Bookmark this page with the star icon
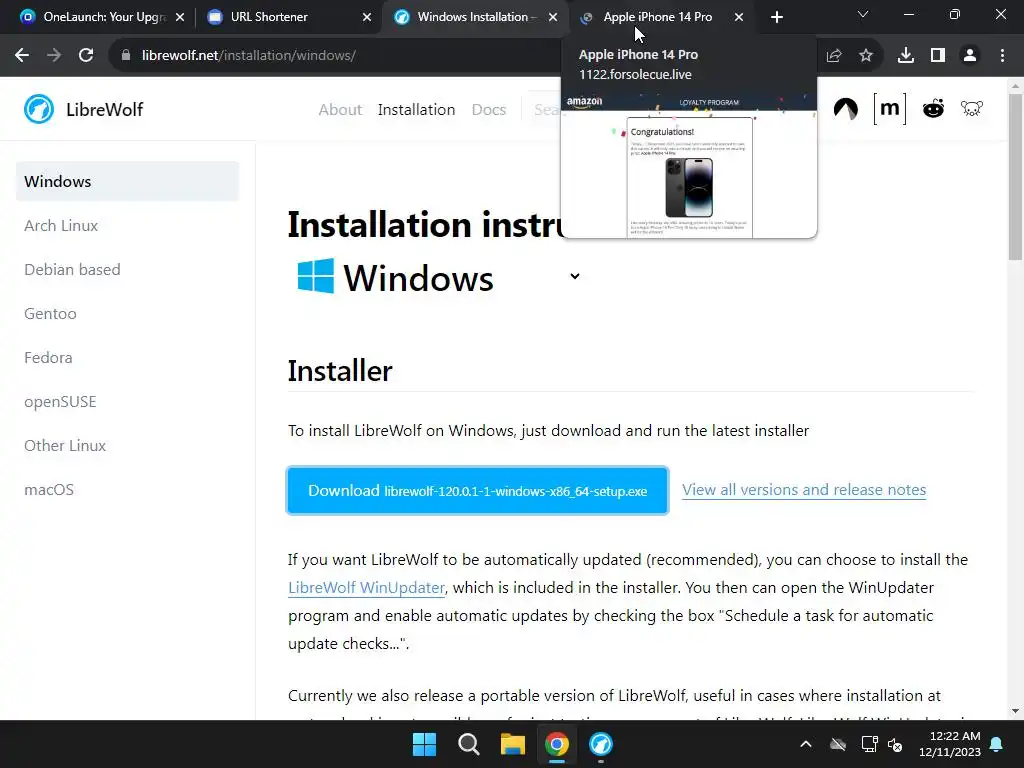The image size is (1024, 768). pos(866,56)
